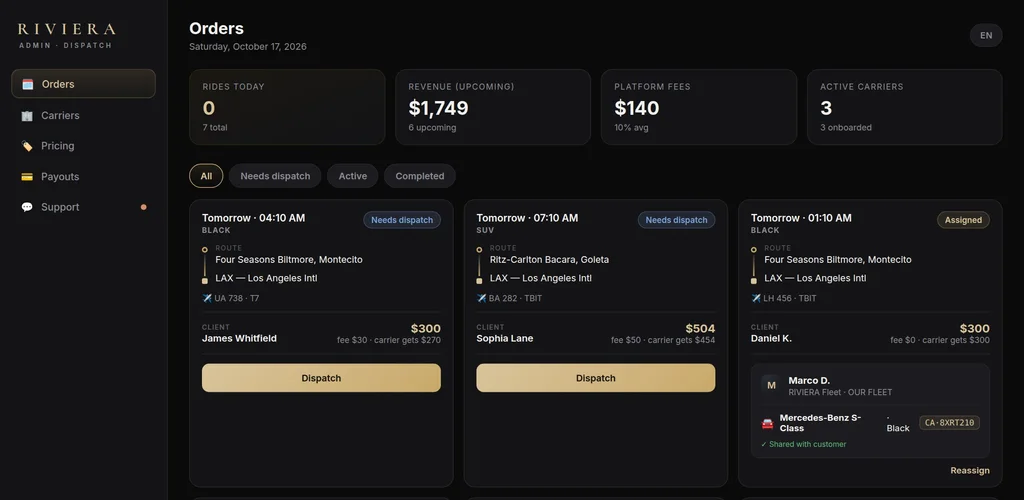Click the airplane icon beside UA 738
Viewport: 1024px width, 500px height.
207,298
